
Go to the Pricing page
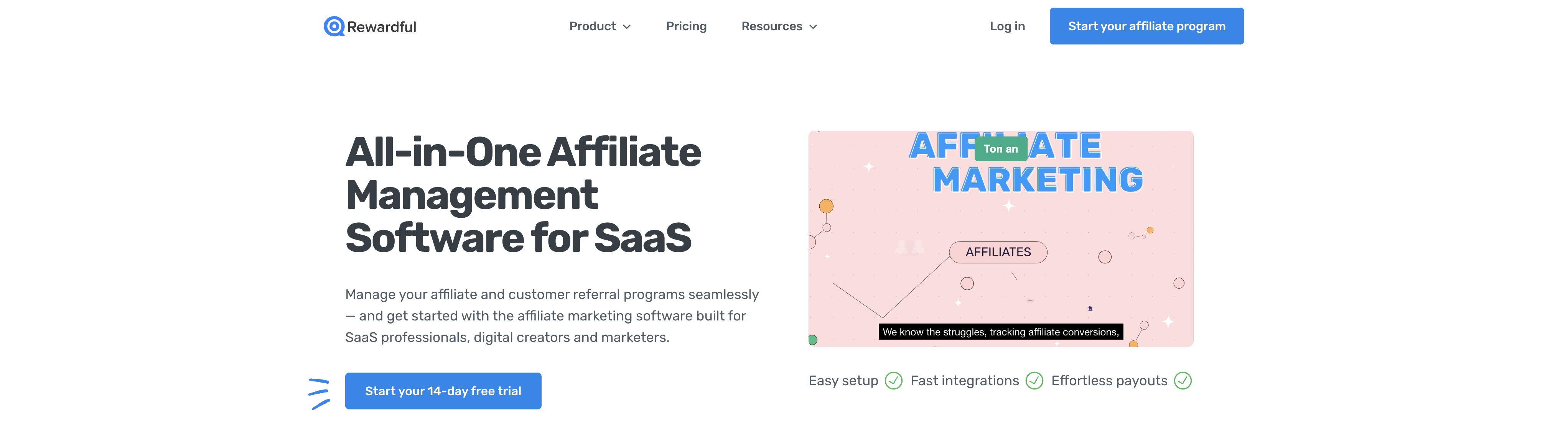point(686,26)
